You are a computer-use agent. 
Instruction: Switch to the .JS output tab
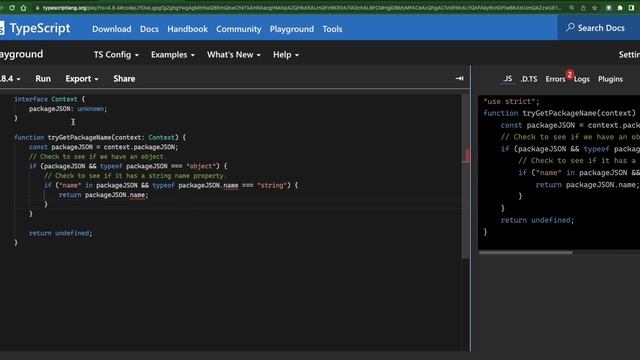click(x=507, y=79)
